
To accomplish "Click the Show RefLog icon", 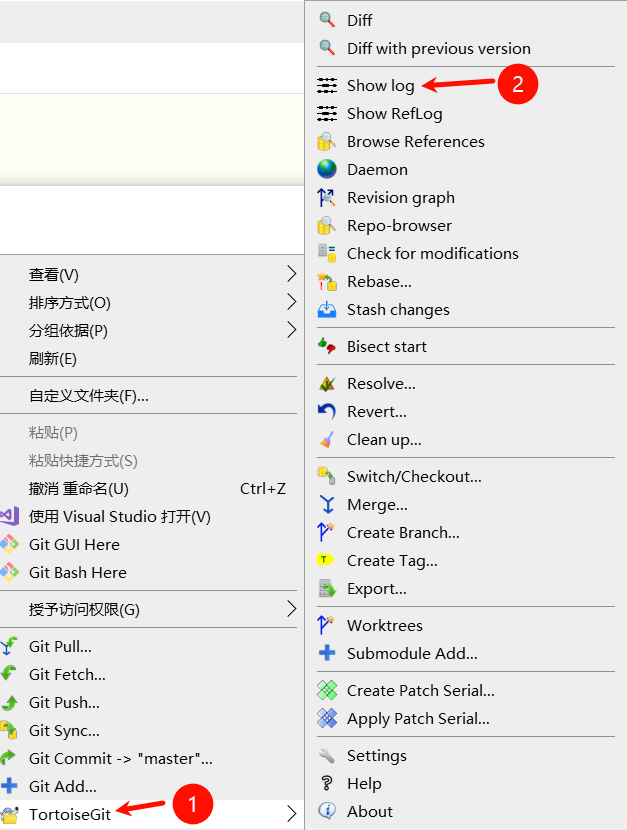I will pos(327,113).
